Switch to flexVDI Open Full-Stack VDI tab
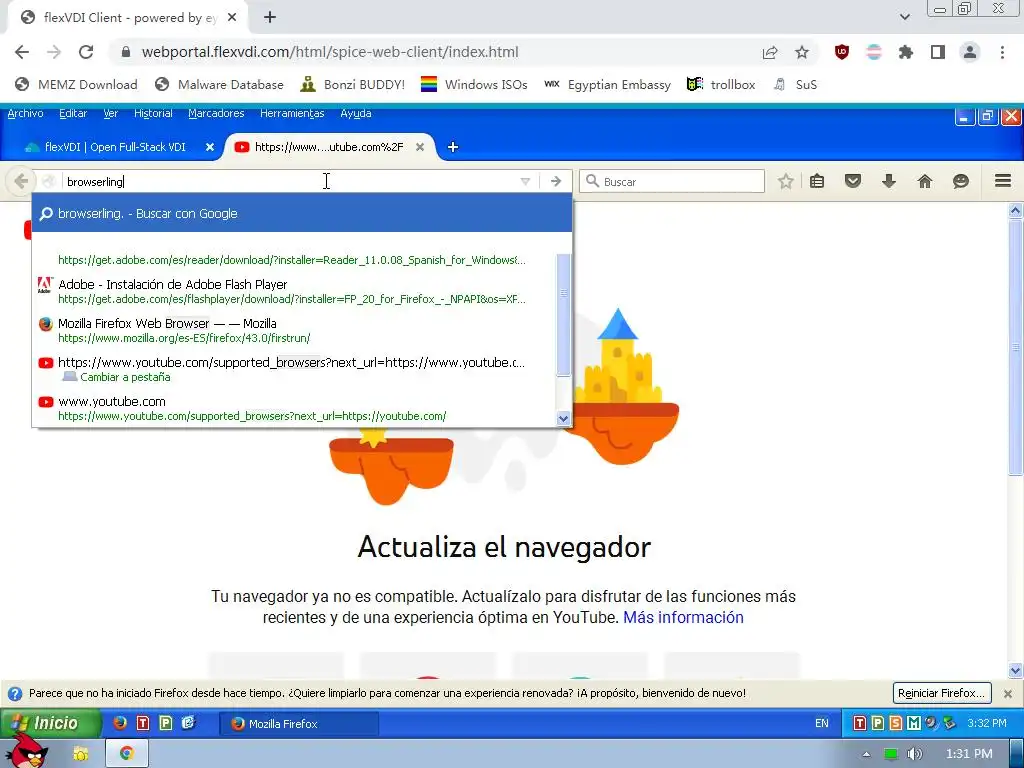This screenshot has height=768, width=1024. pos(114,147)
